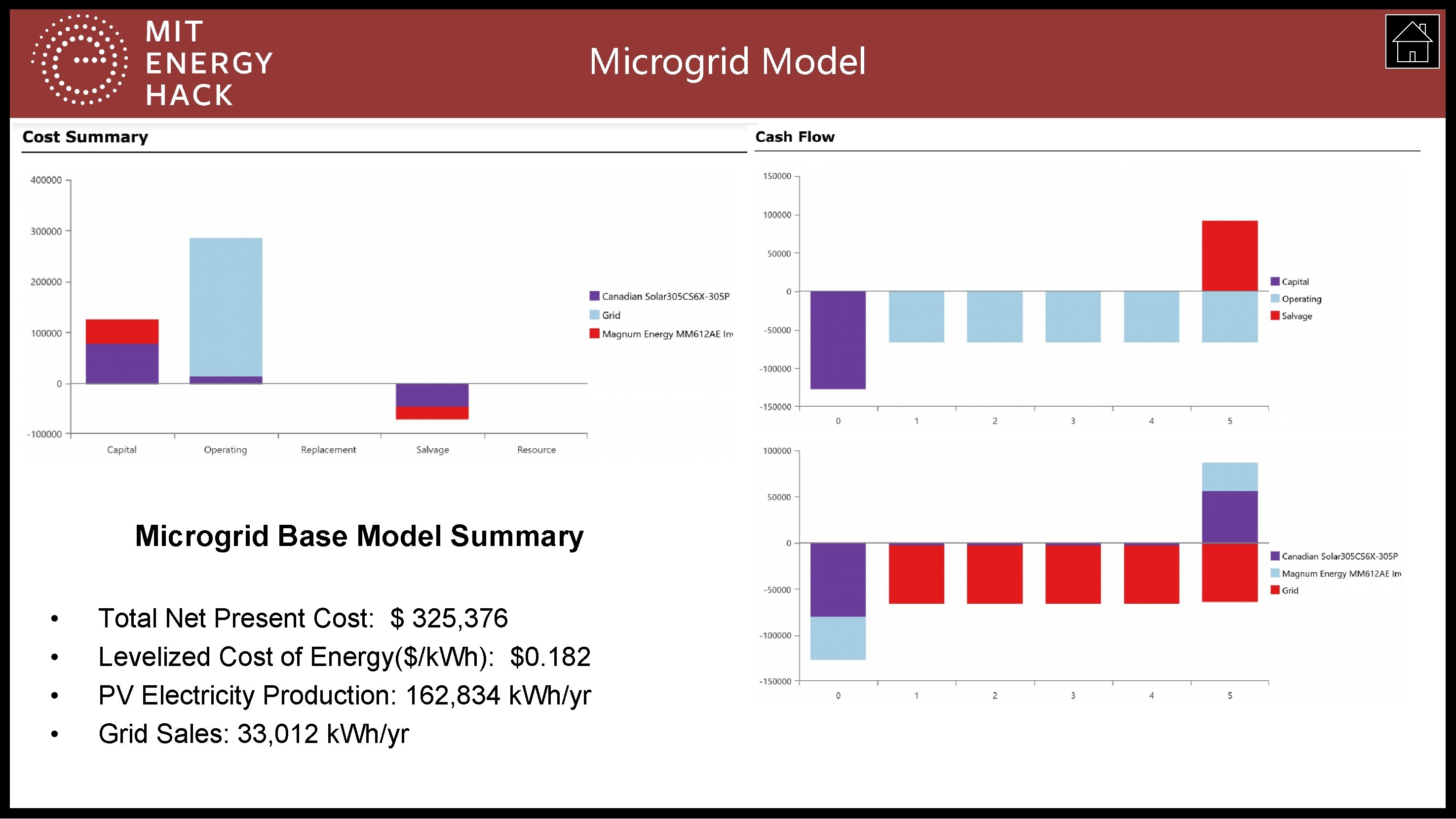This screenshot has width=1456, height=819.
Task: Click the Microgrid Model title
Action: tap(728, 61)
